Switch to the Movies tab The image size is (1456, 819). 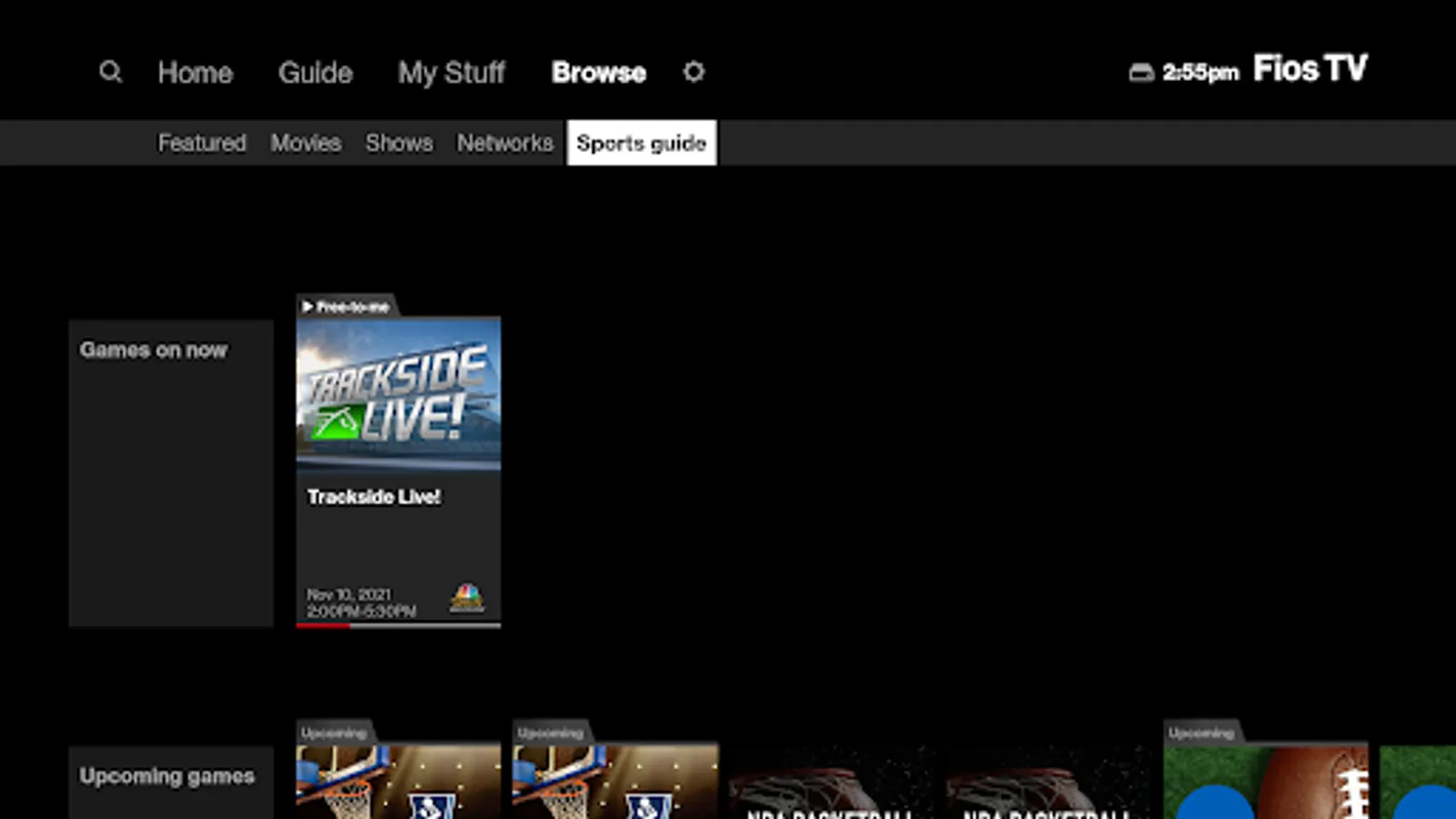pyautogui.click(x=306, y=143)
